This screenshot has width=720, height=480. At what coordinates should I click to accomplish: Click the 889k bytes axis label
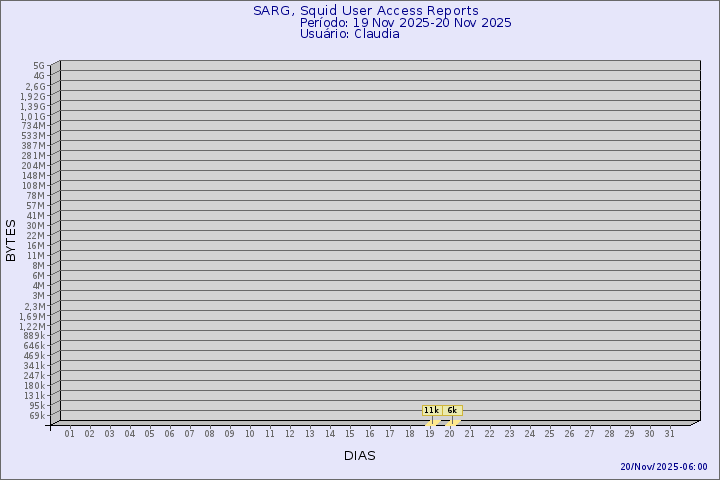click(x=34, y=336)
